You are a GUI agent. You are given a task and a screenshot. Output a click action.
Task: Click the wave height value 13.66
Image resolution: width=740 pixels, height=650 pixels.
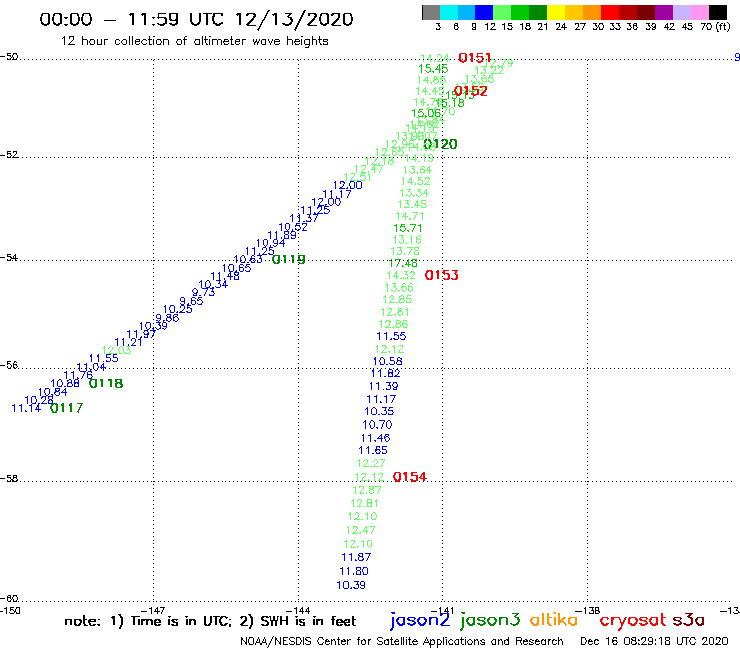(x=399, y=287)
